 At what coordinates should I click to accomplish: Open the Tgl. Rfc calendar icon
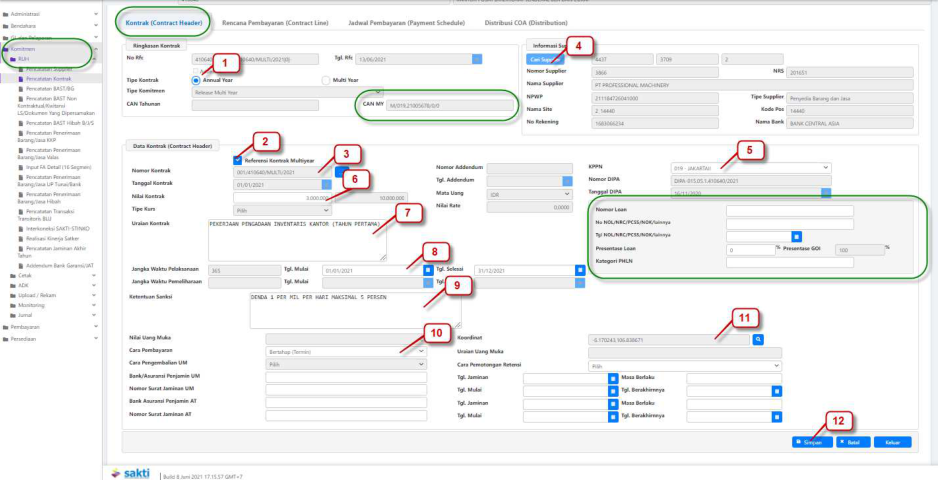[x=477, y=59]
